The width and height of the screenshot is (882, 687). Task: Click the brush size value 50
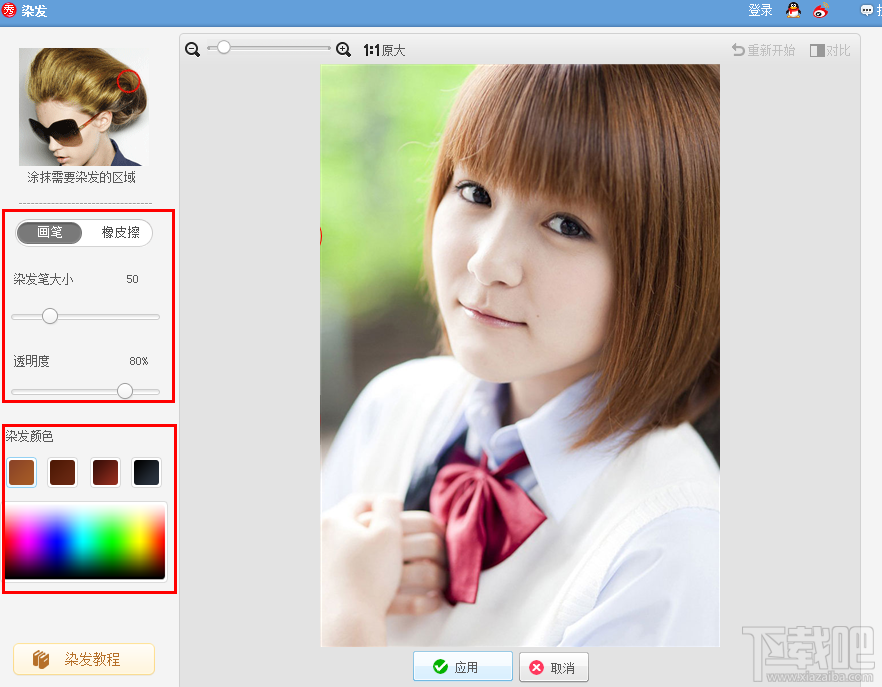pos(132,279)
